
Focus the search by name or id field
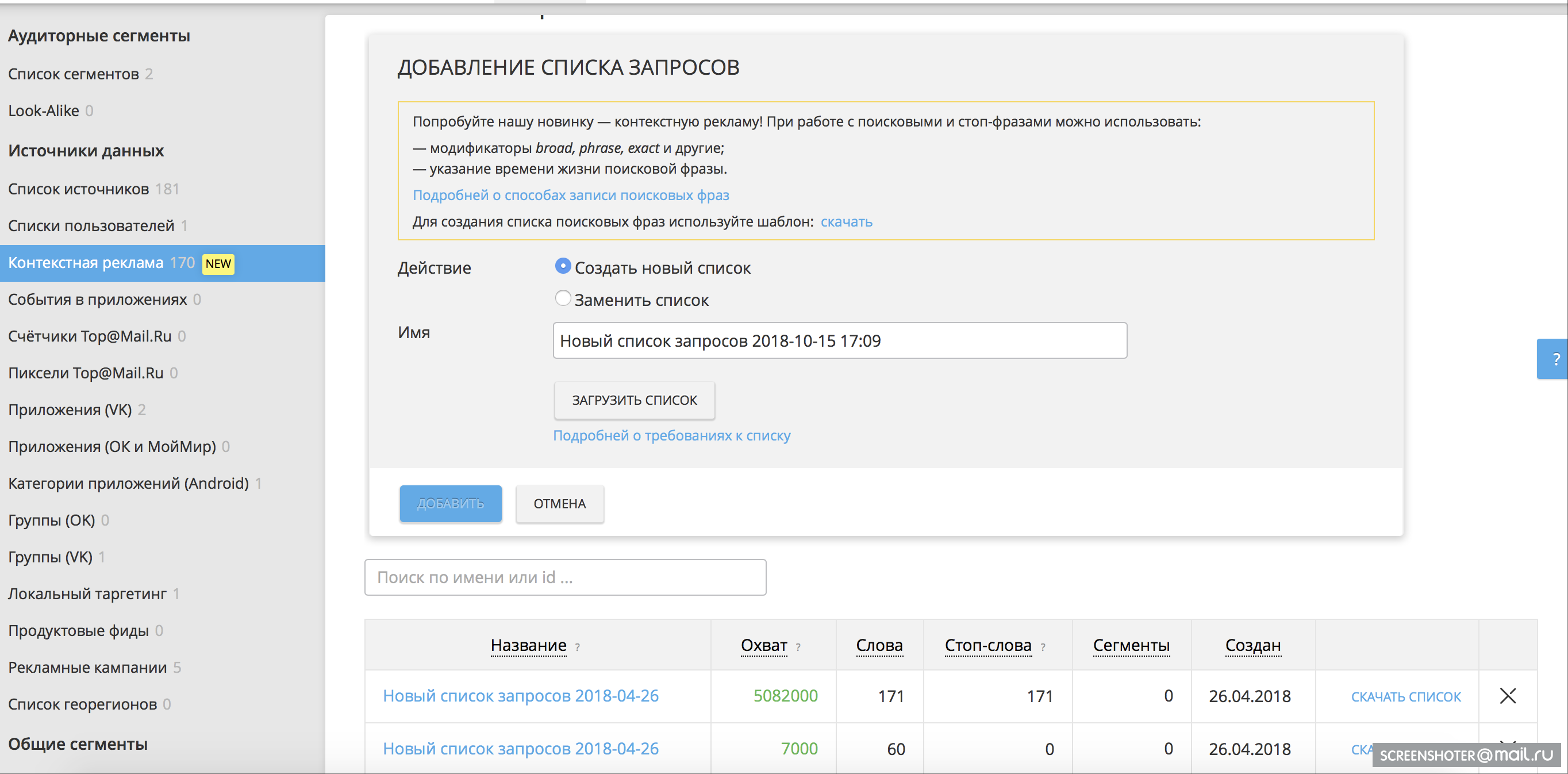[x=564, y=577]
